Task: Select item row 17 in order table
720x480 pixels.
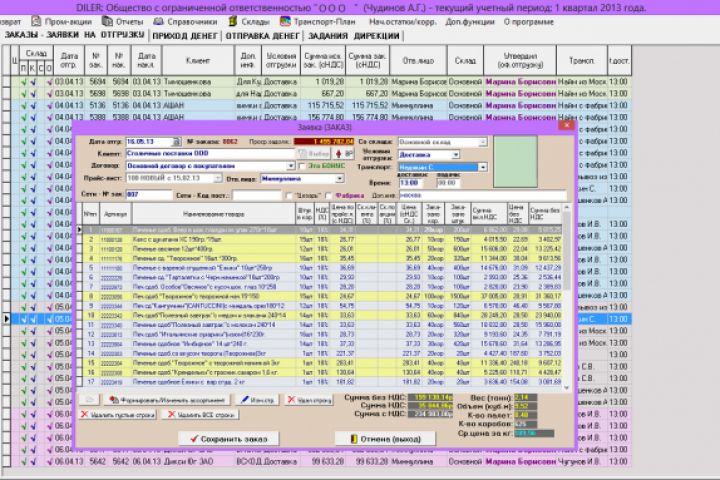Action: [x=321, y=382]
